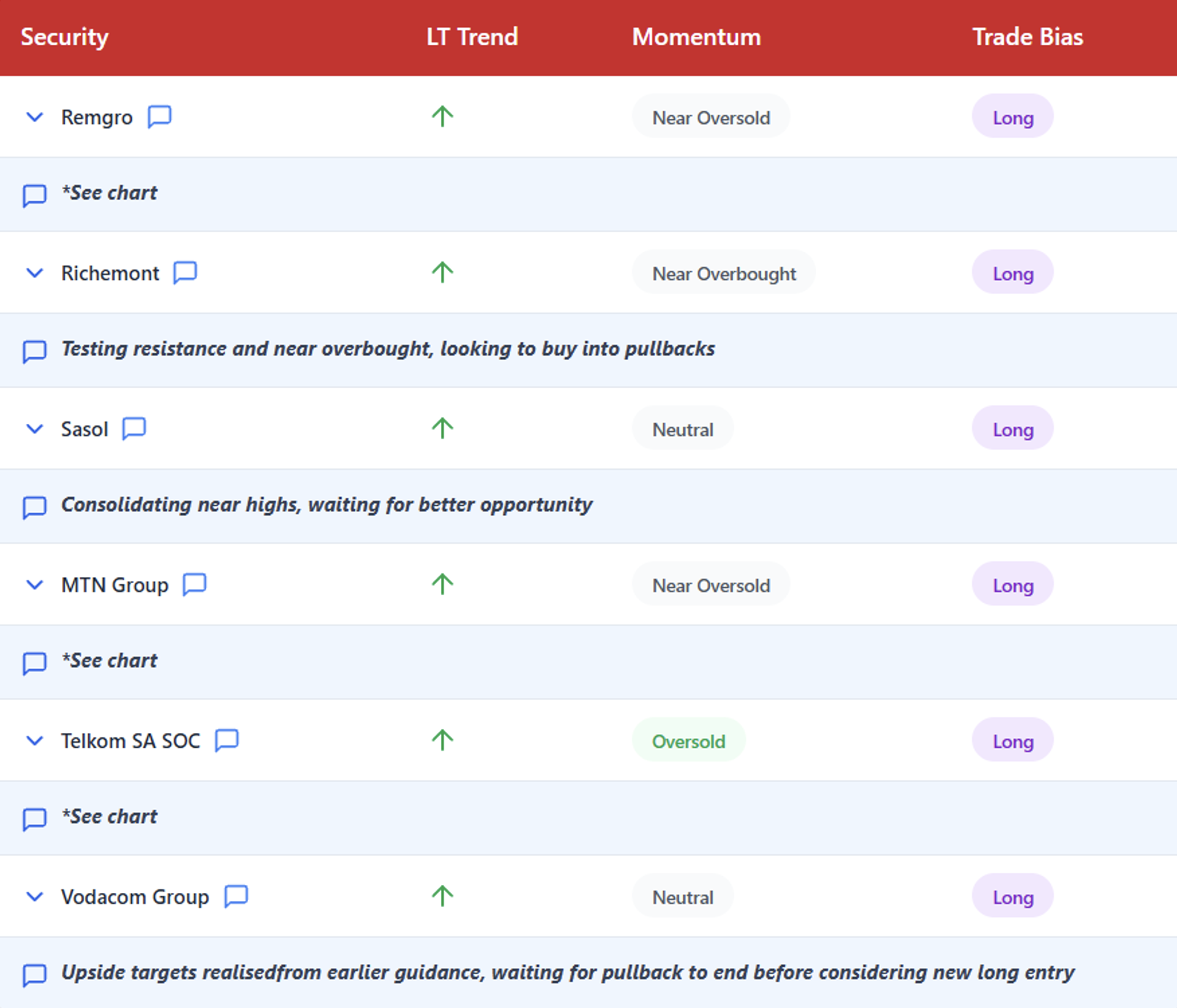
Task: Open the comment icon beside Richemont
Action: 185,273
